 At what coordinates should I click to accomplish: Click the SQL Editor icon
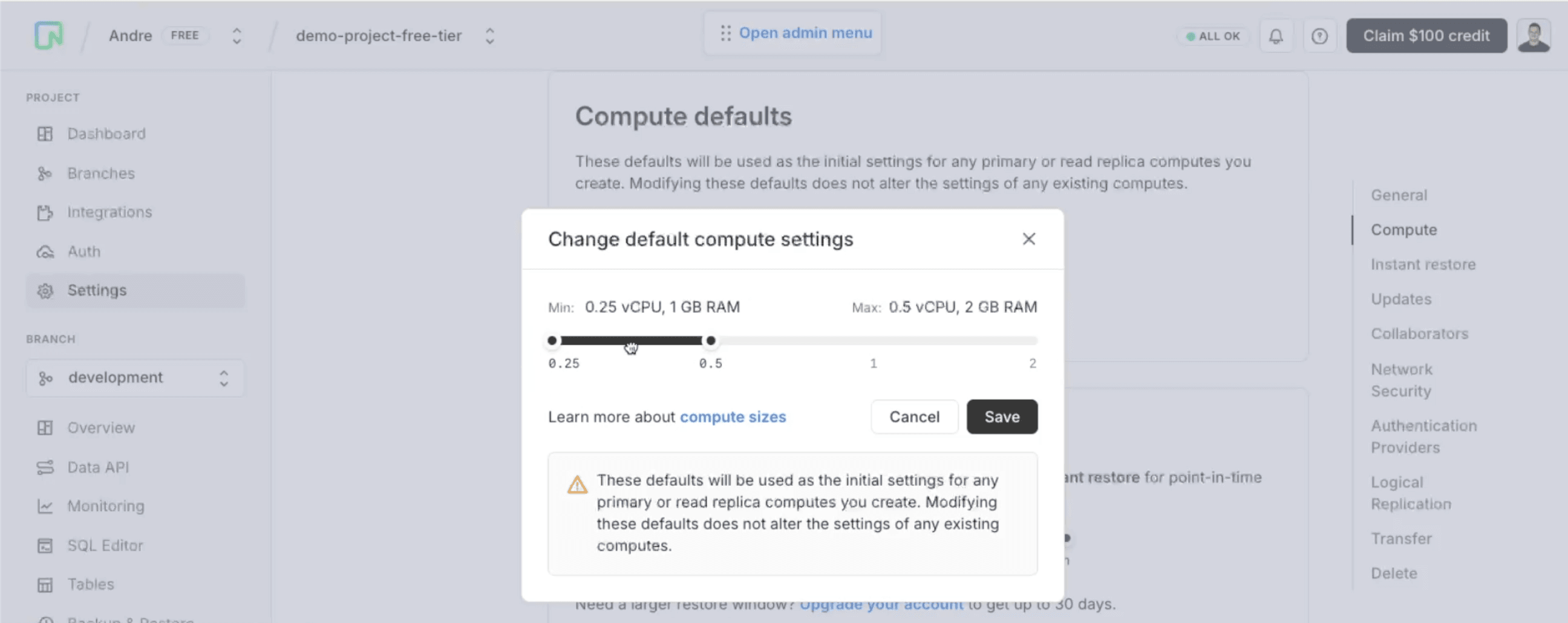pos(45,545)
